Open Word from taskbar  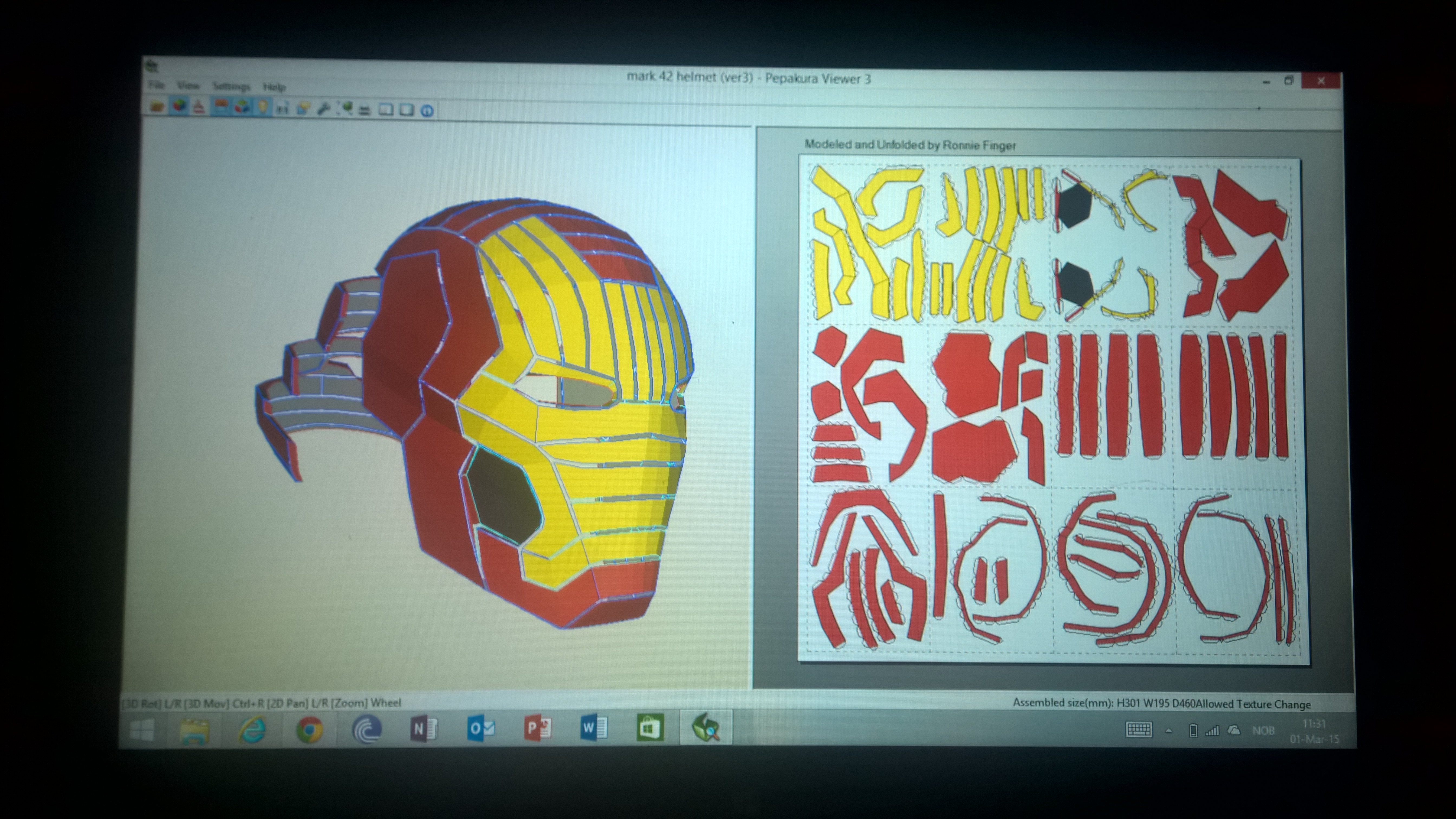point(593,728)
